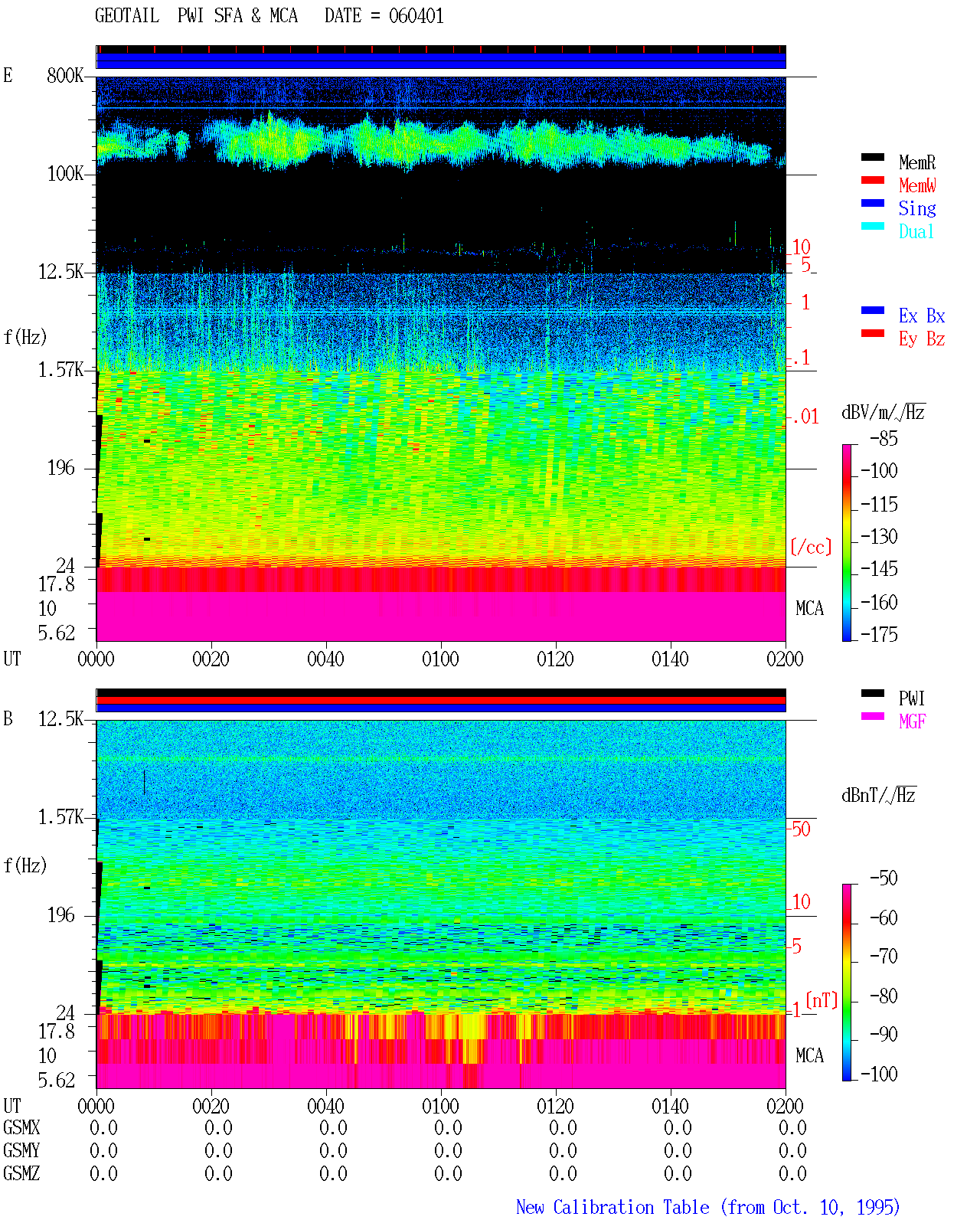Click the 'B' panel letter label
Screen dimensions: 980x1220
[8, 719]
